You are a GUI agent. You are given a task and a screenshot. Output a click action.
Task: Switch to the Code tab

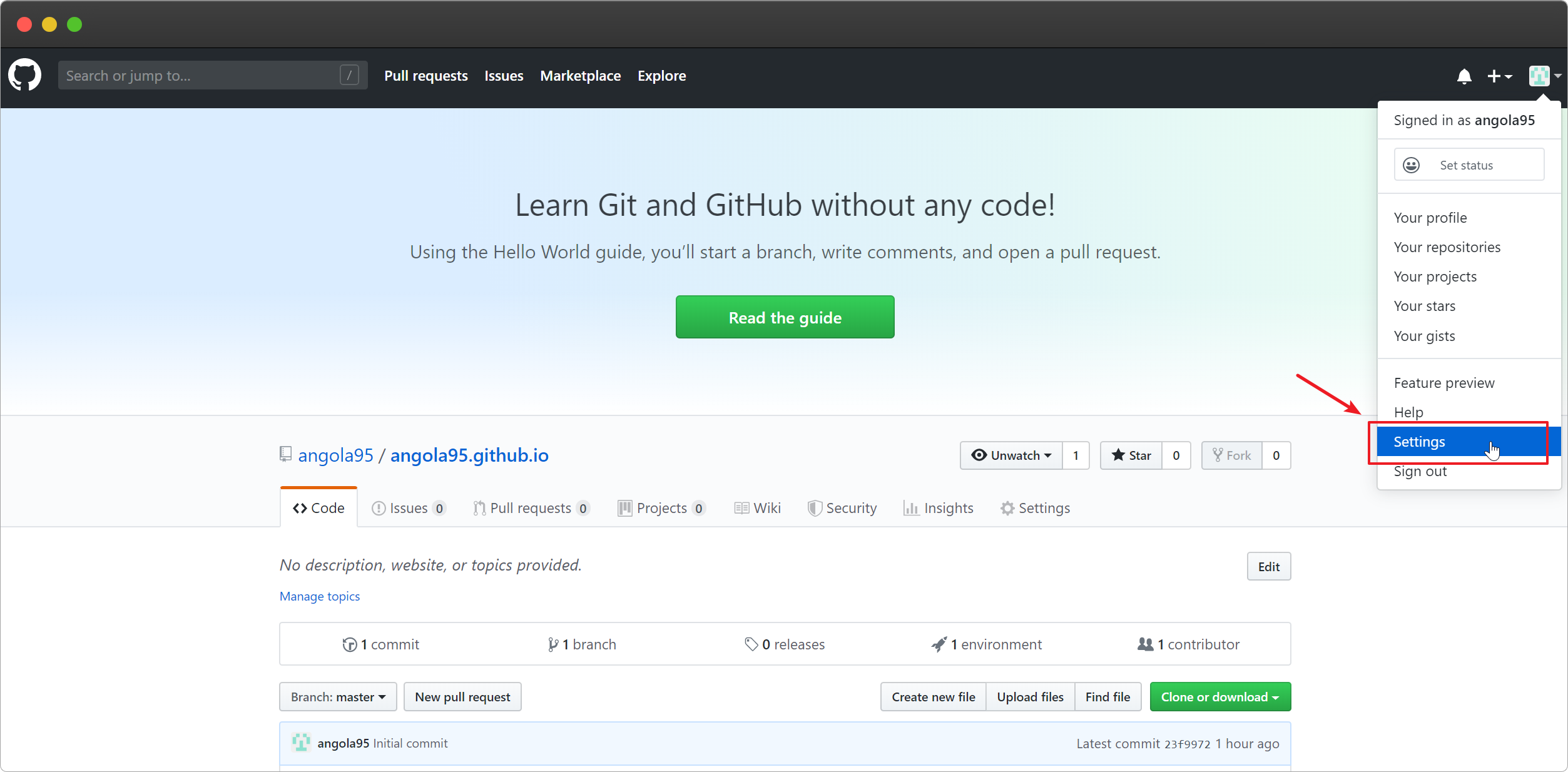point(318,508)
